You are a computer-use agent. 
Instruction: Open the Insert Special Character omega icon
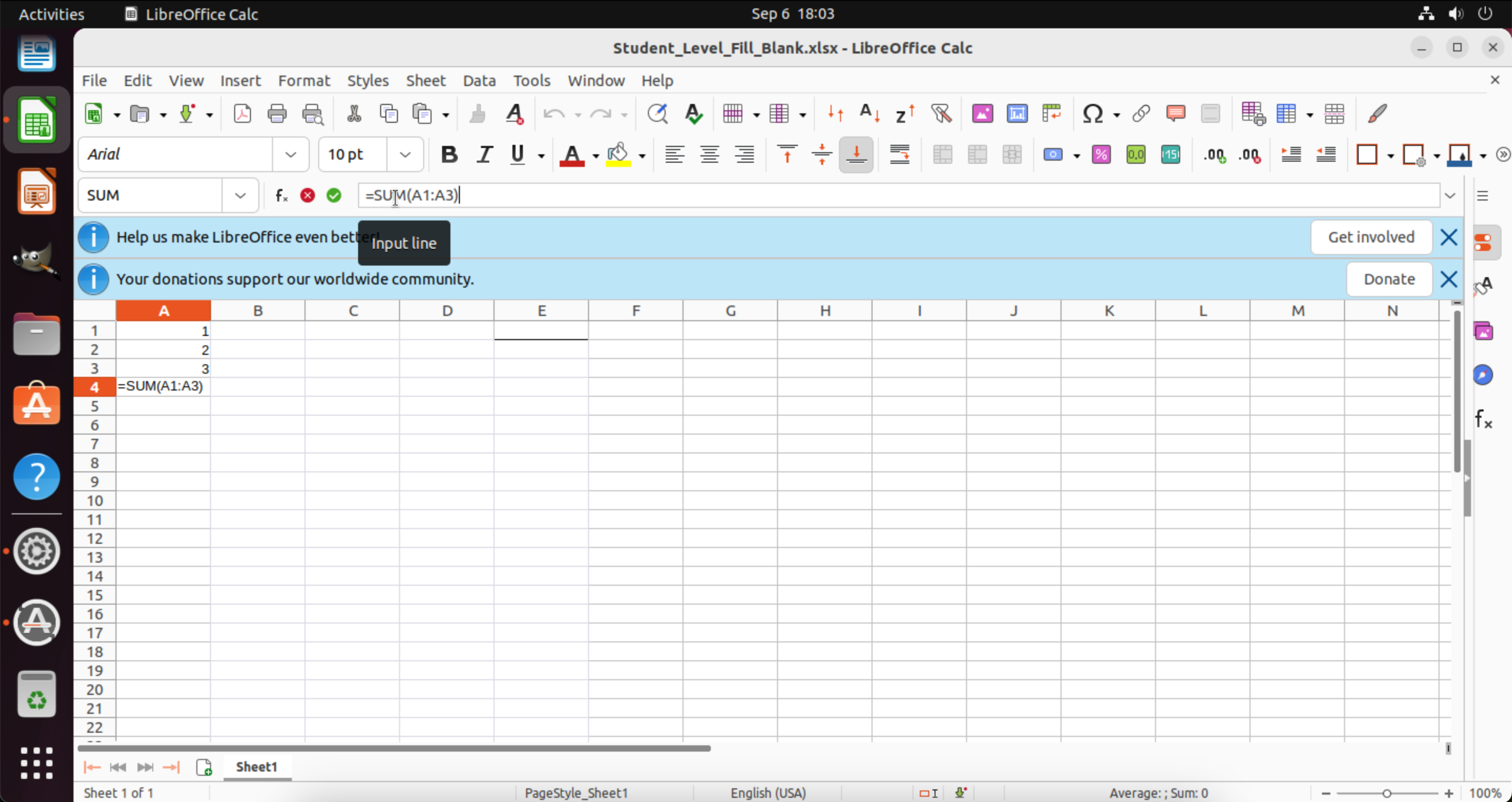click(1093, 113)
